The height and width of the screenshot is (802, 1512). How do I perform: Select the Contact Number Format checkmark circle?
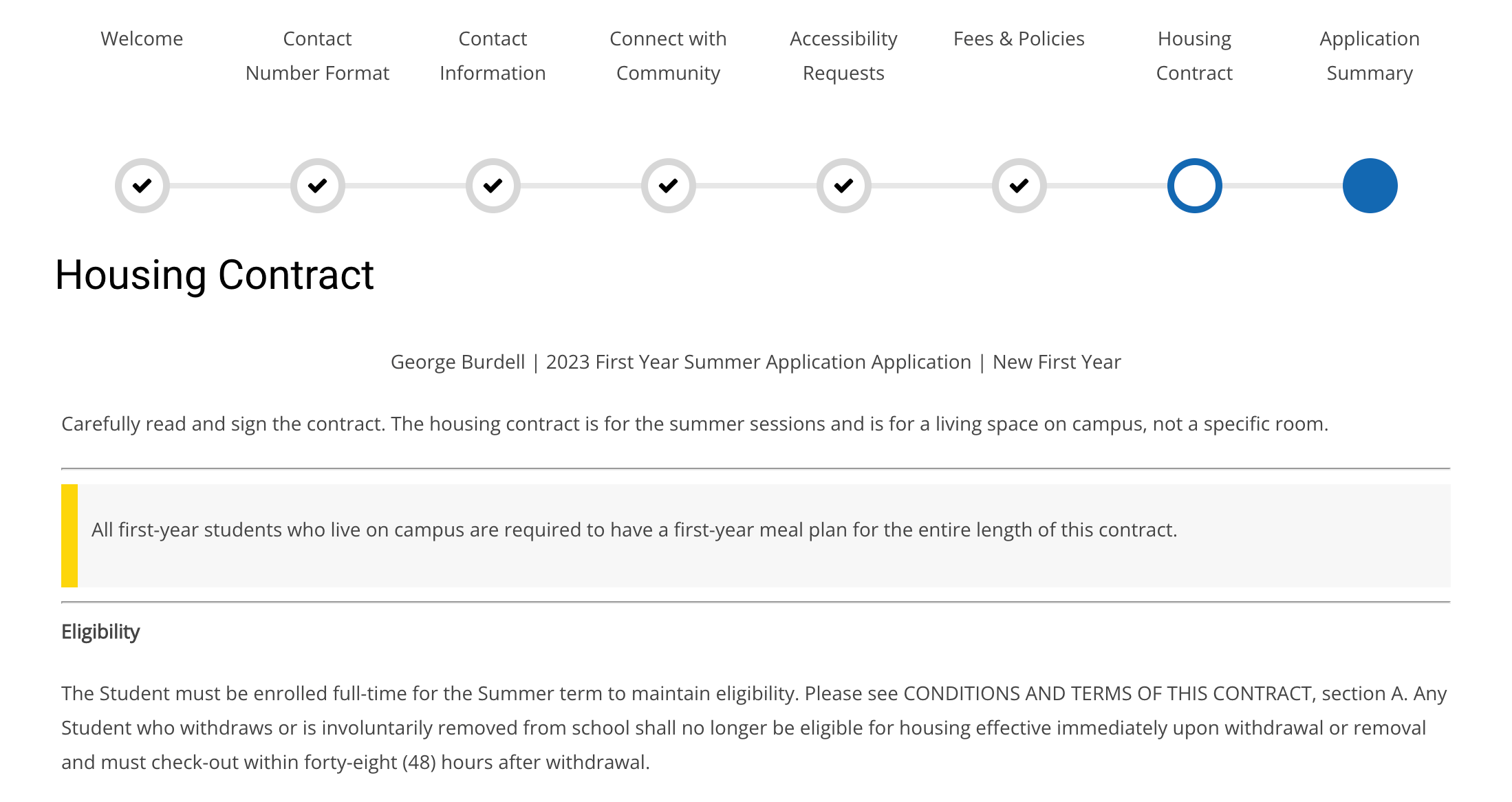317,185
